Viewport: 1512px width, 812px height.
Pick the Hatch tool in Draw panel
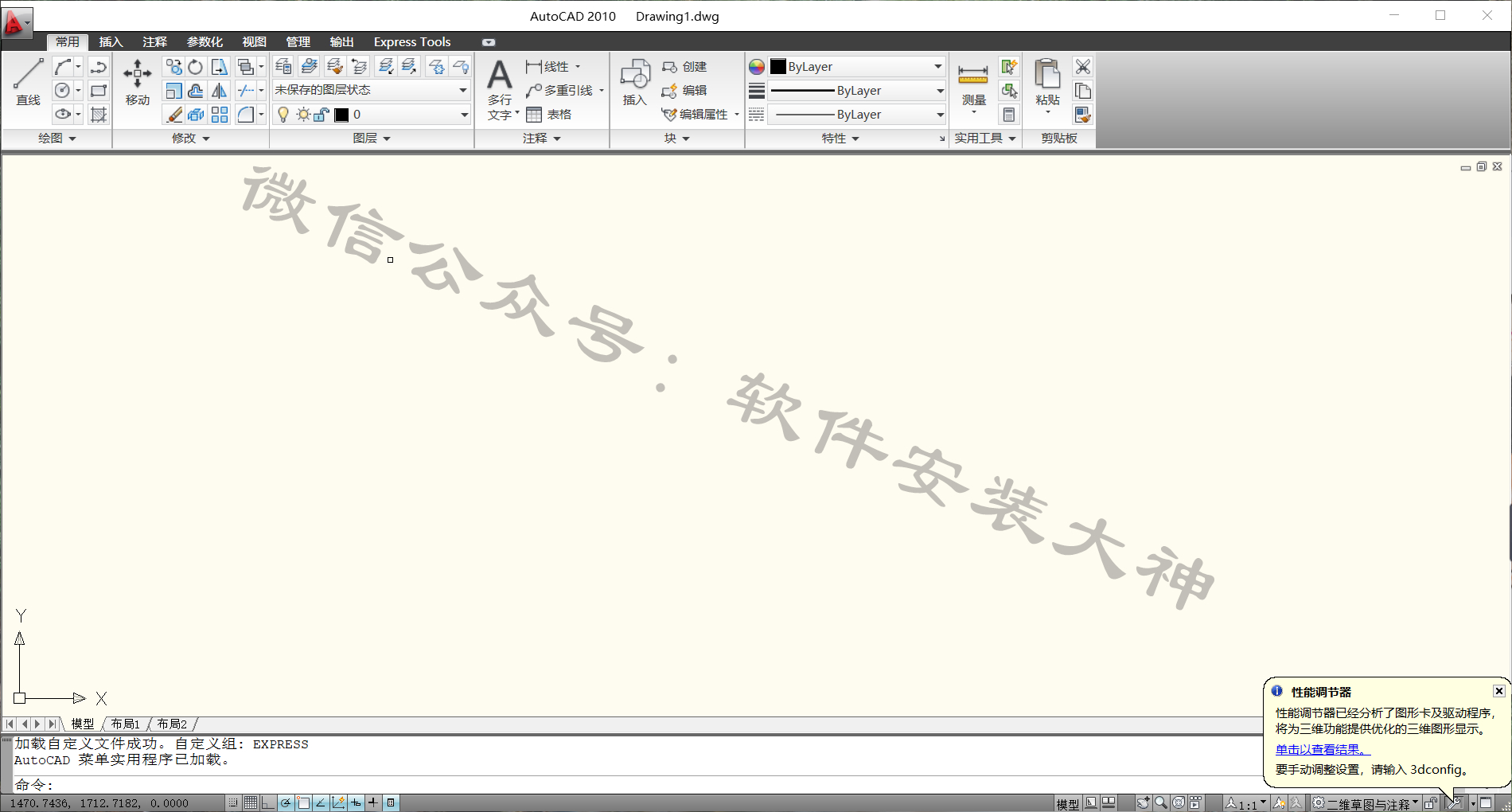click(x=99, y=115)
